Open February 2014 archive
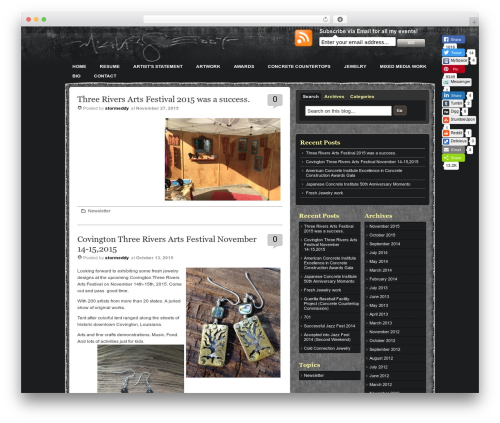Viewport: 500px width, 423px height. (x=383, y=279)
